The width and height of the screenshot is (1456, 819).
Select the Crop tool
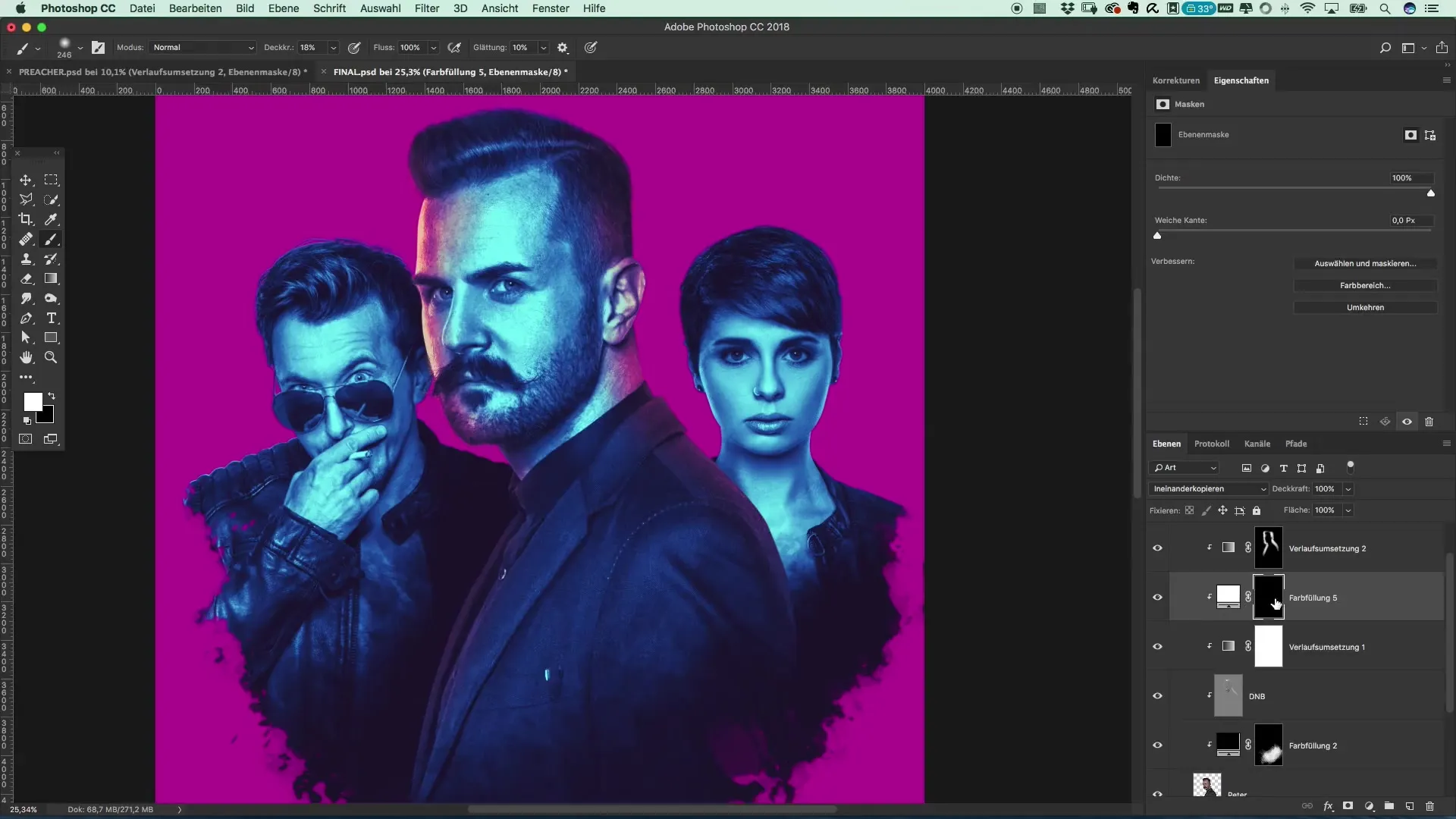tap(26, 219)
